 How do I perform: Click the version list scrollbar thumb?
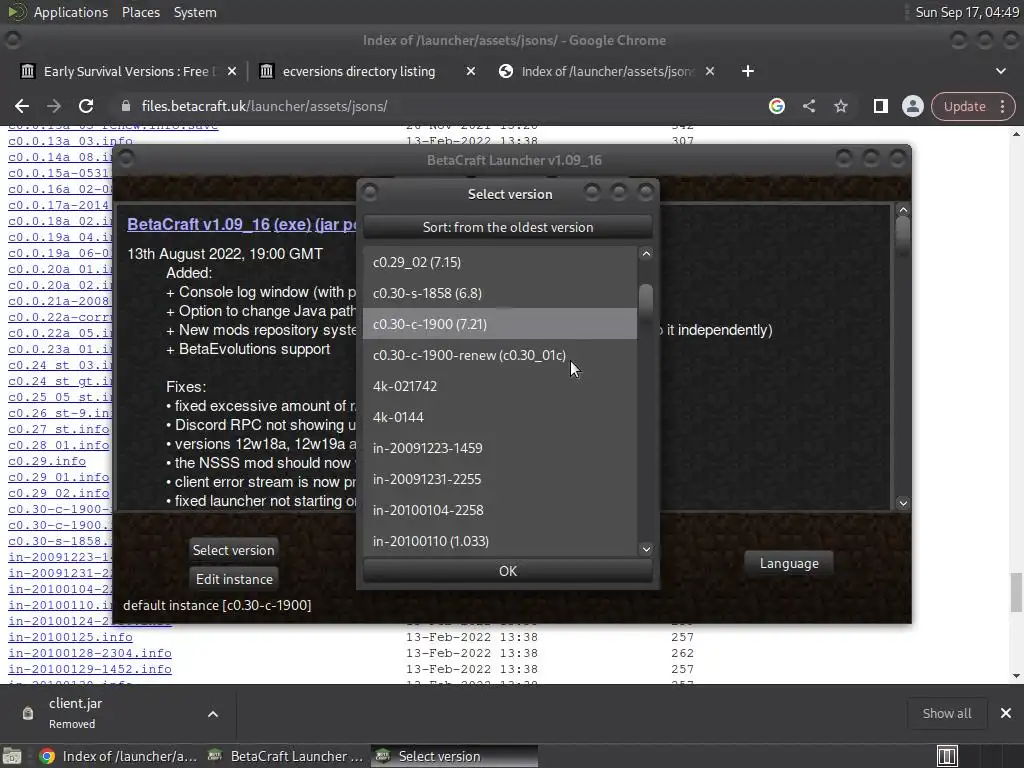[646, 301]
